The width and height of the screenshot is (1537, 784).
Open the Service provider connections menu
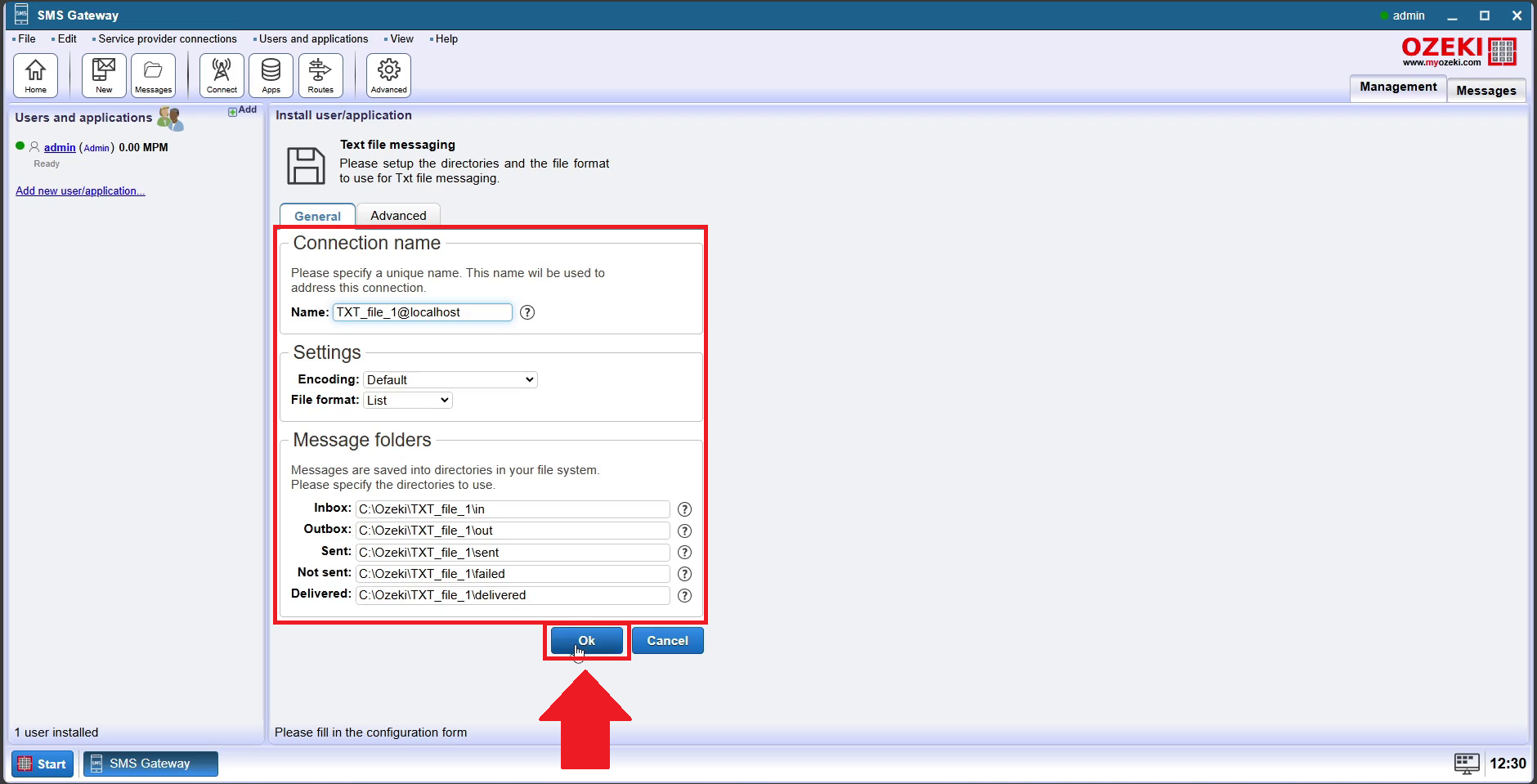[x=168, y=38]
